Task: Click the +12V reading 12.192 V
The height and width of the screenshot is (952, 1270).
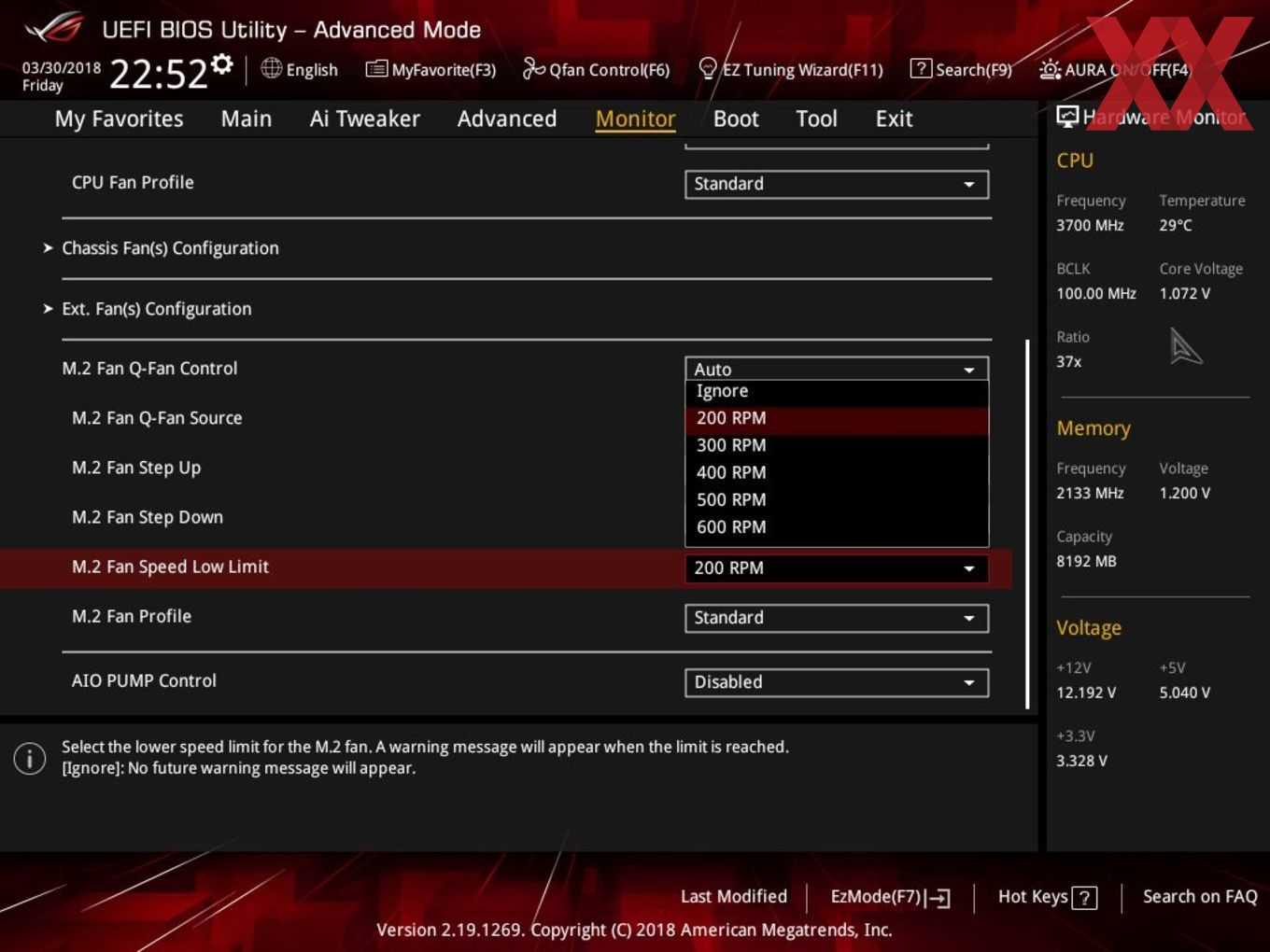Action: point(1086,693)
